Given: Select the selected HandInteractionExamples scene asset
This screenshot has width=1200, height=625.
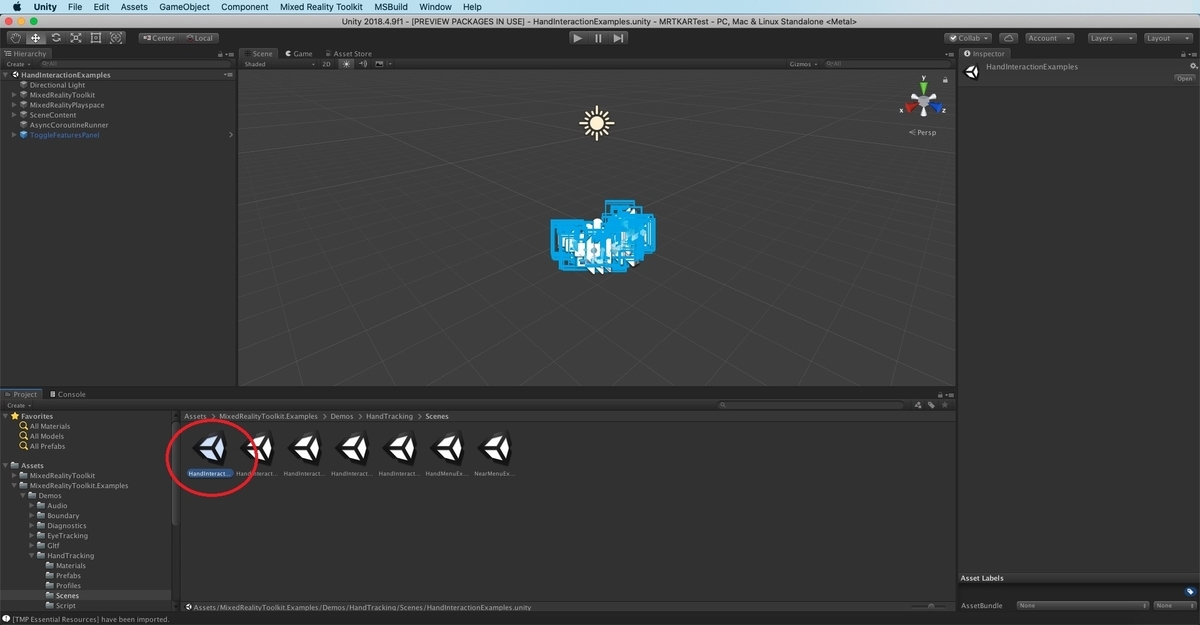Looking at the screenshot, I should [x=210, y=454].
